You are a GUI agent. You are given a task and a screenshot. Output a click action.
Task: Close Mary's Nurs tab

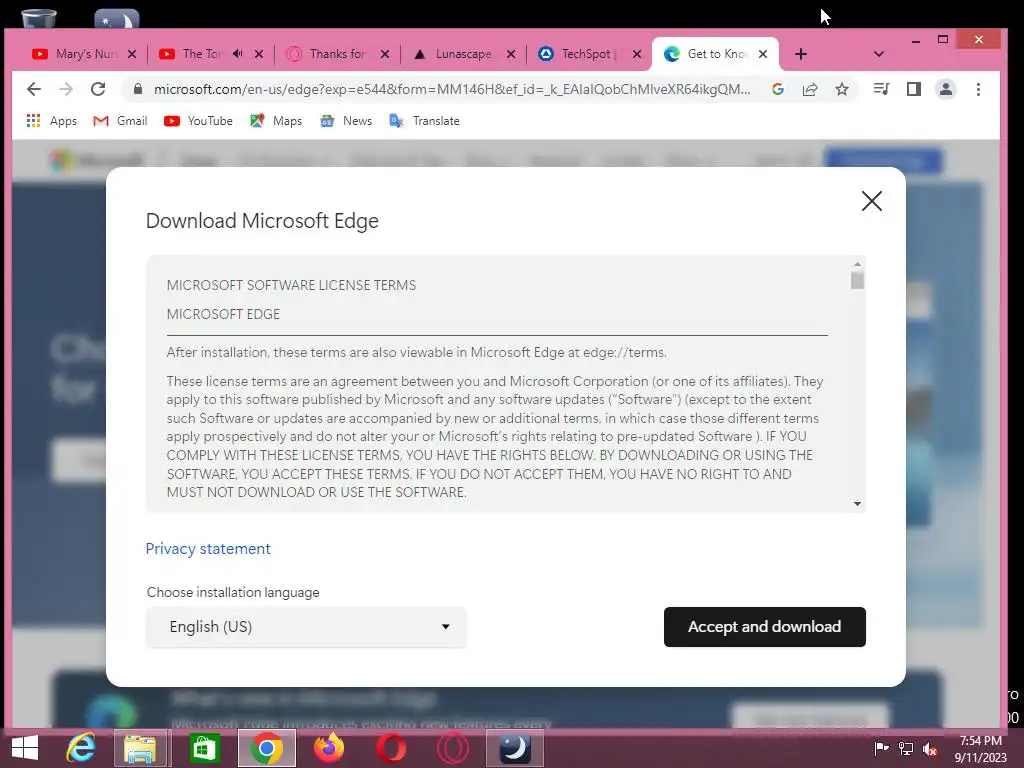click(x=132, y=54)
